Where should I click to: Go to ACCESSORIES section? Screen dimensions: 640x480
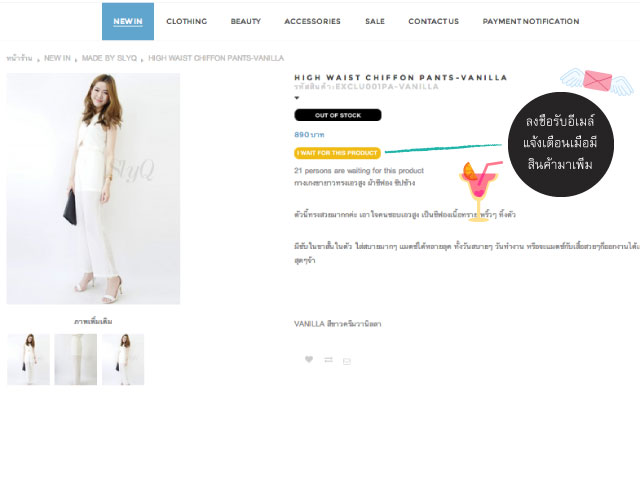point(312,22)
